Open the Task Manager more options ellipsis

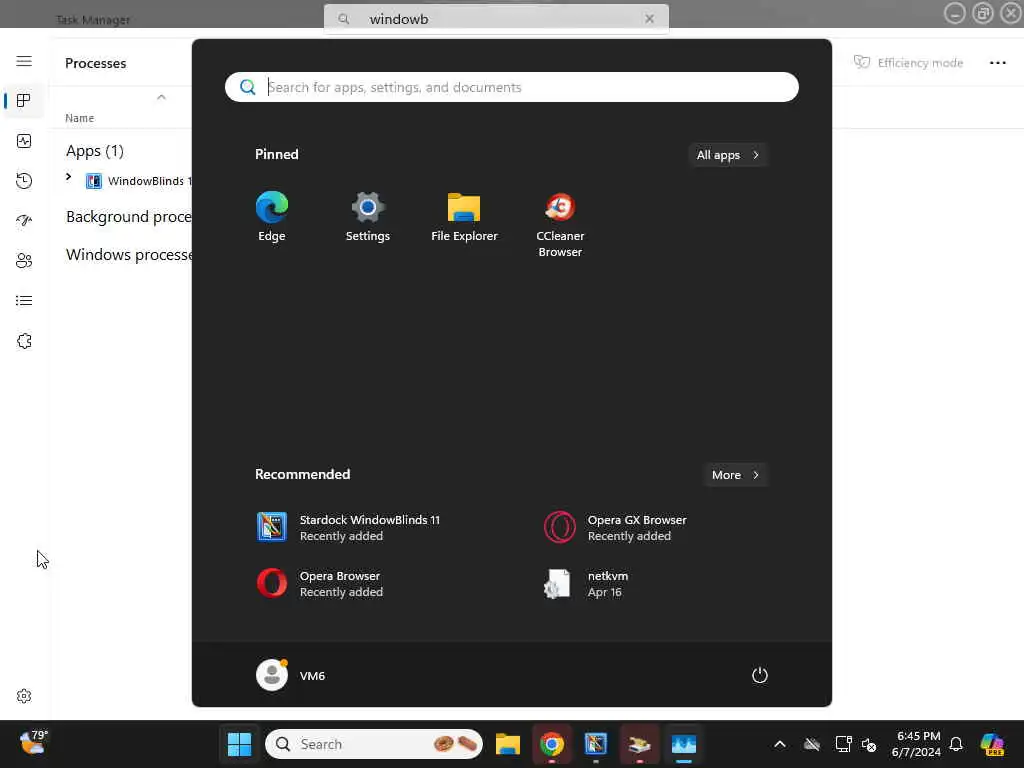(x=997, y=63)
